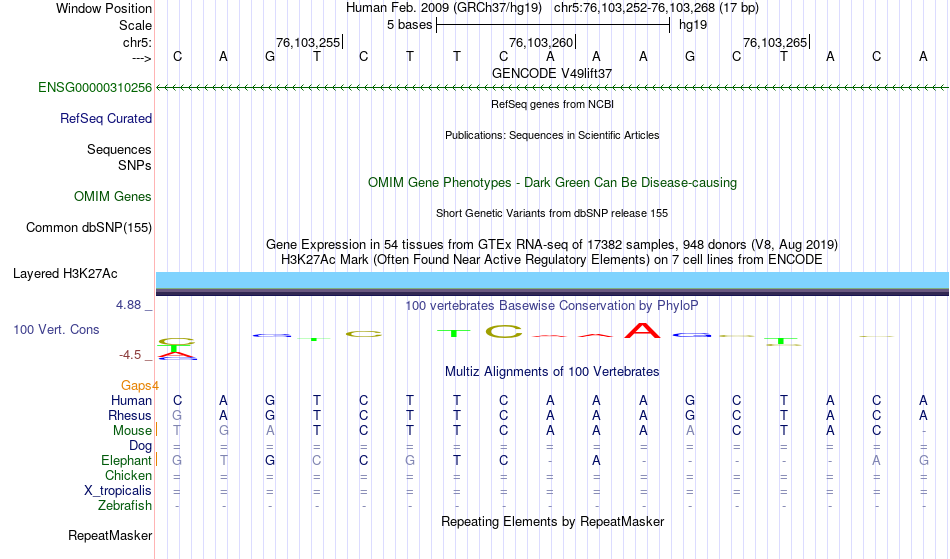Screen dimensions: 950x559
Task: Select the Chicken species row label
Action: 128,476
